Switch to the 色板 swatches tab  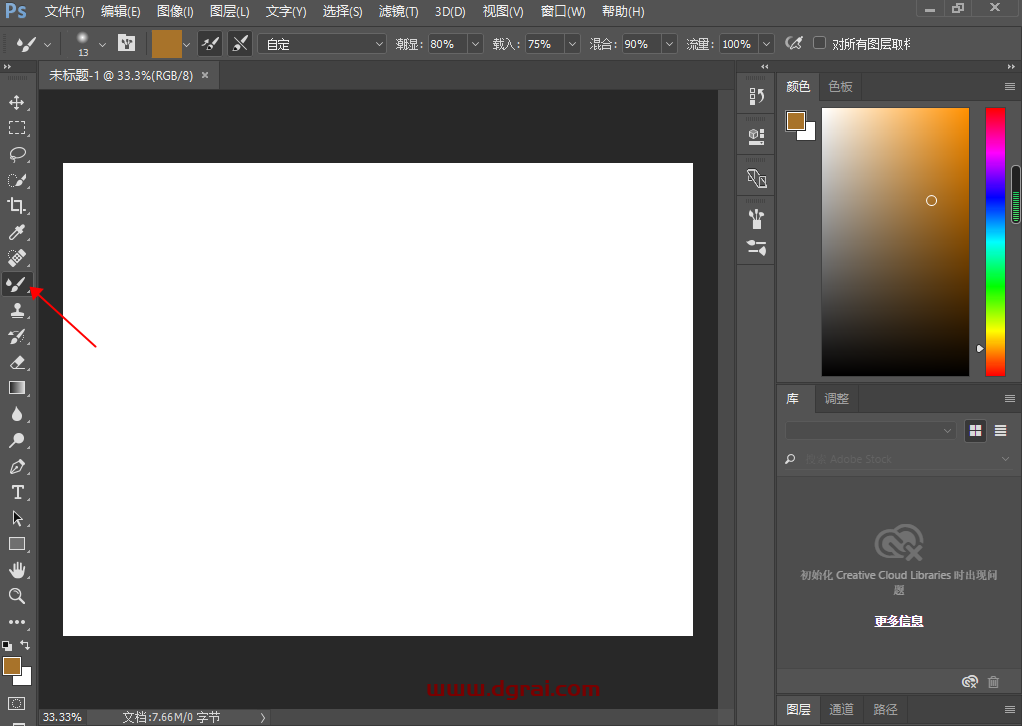[841, 87]
